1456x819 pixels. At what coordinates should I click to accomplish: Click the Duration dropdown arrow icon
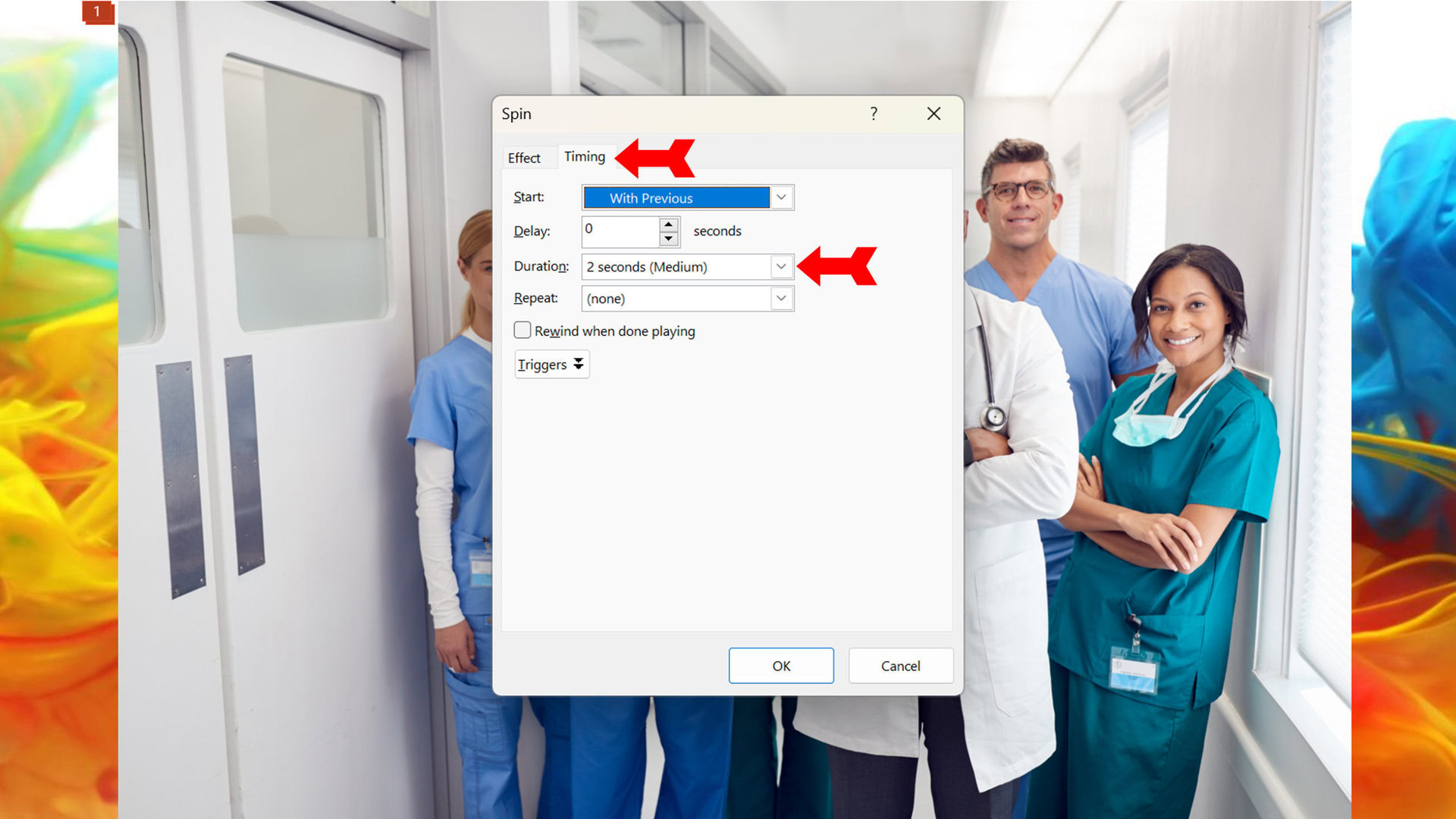[783, 265]
